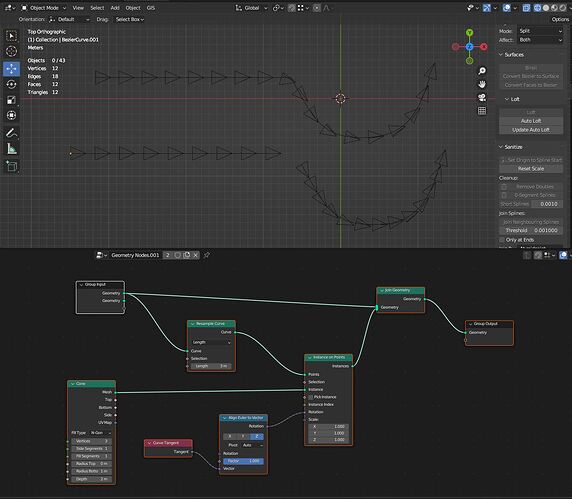Toggle proportional editing icon

point(317,8)
